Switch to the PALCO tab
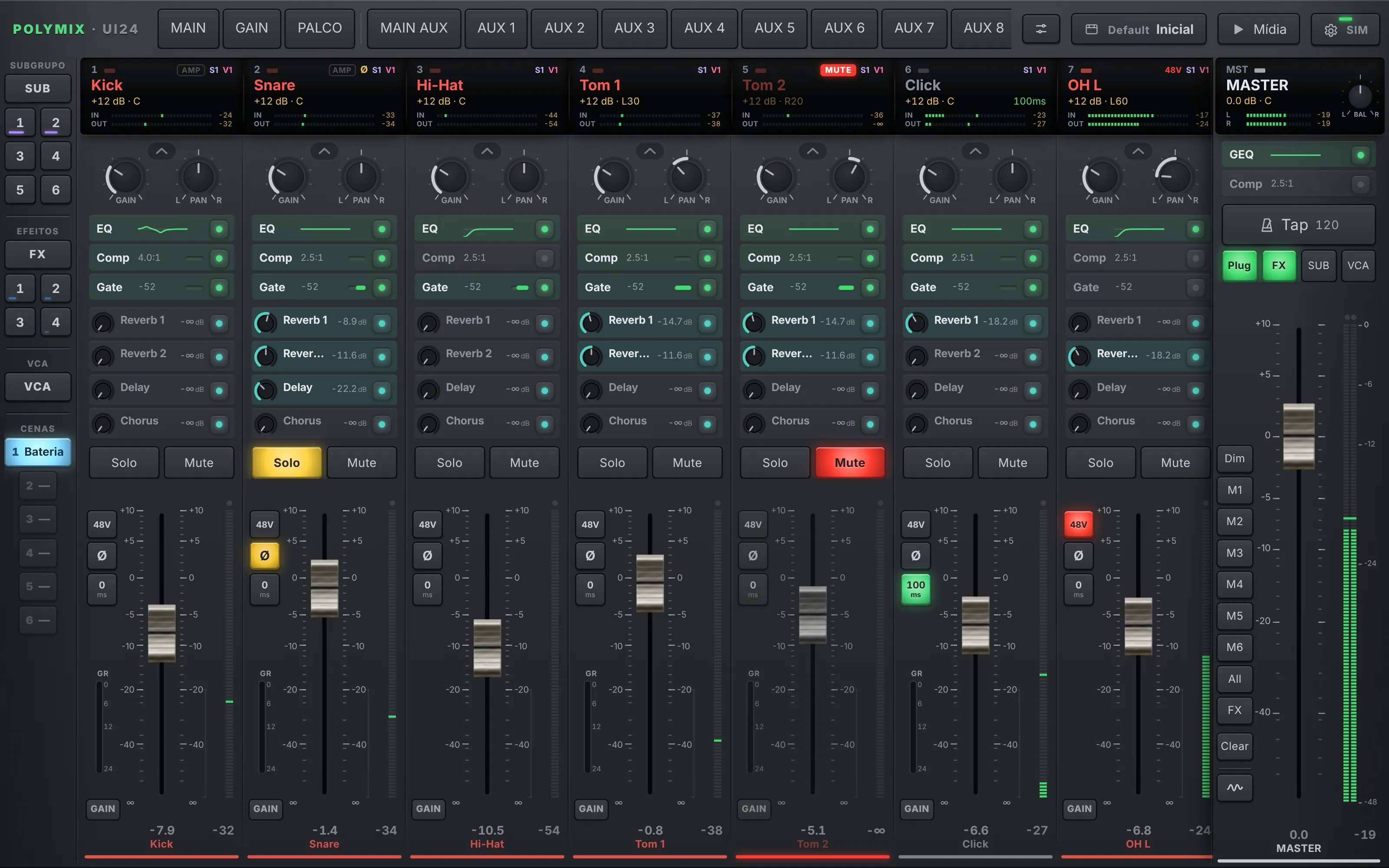Viewport: 1389px width, 868px height. 320,28
